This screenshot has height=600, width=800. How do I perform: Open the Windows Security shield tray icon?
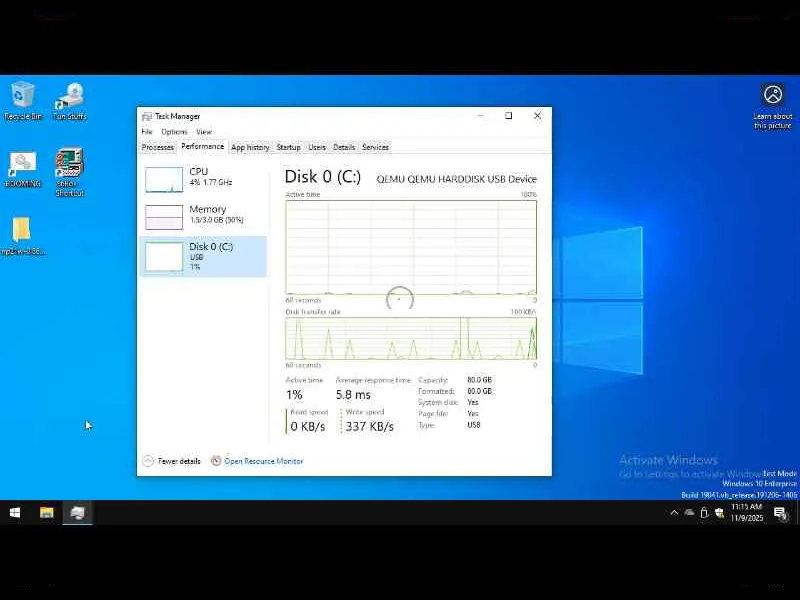coord(719,513)
